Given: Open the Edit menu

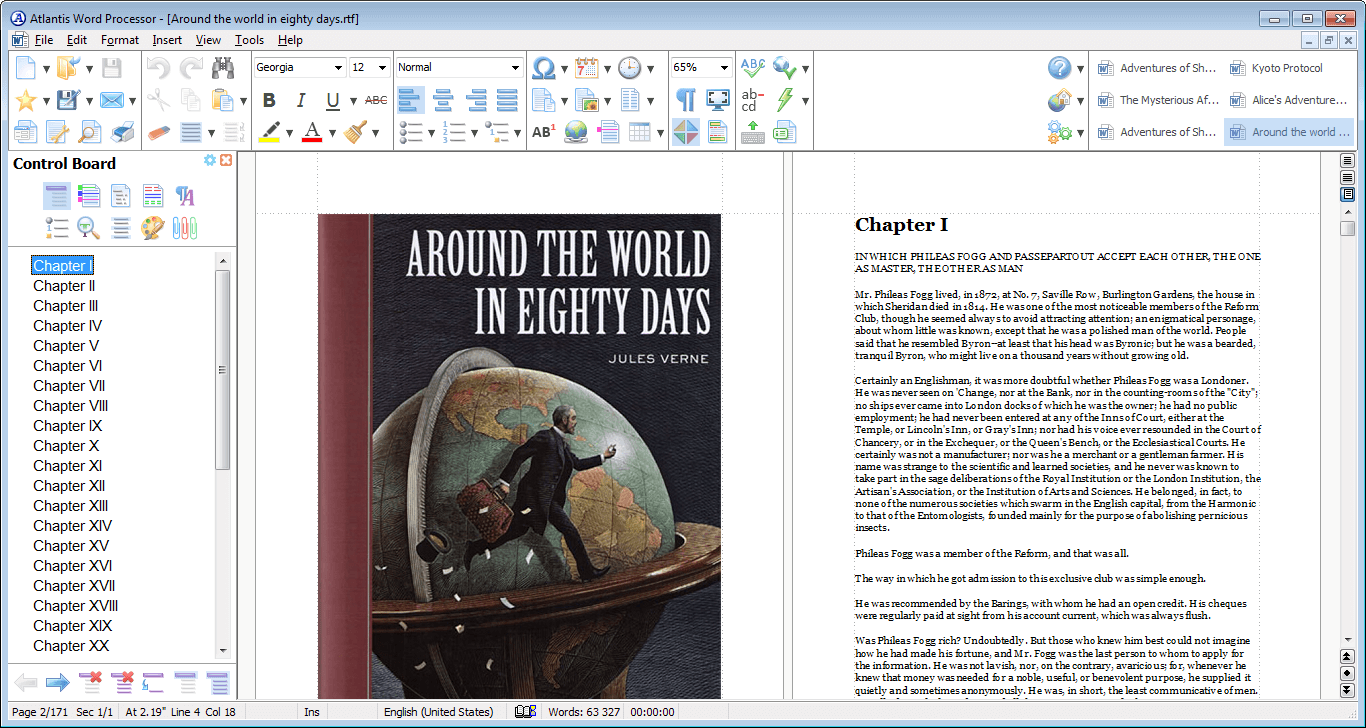Looking at the screenshot, I should (77, 40).
